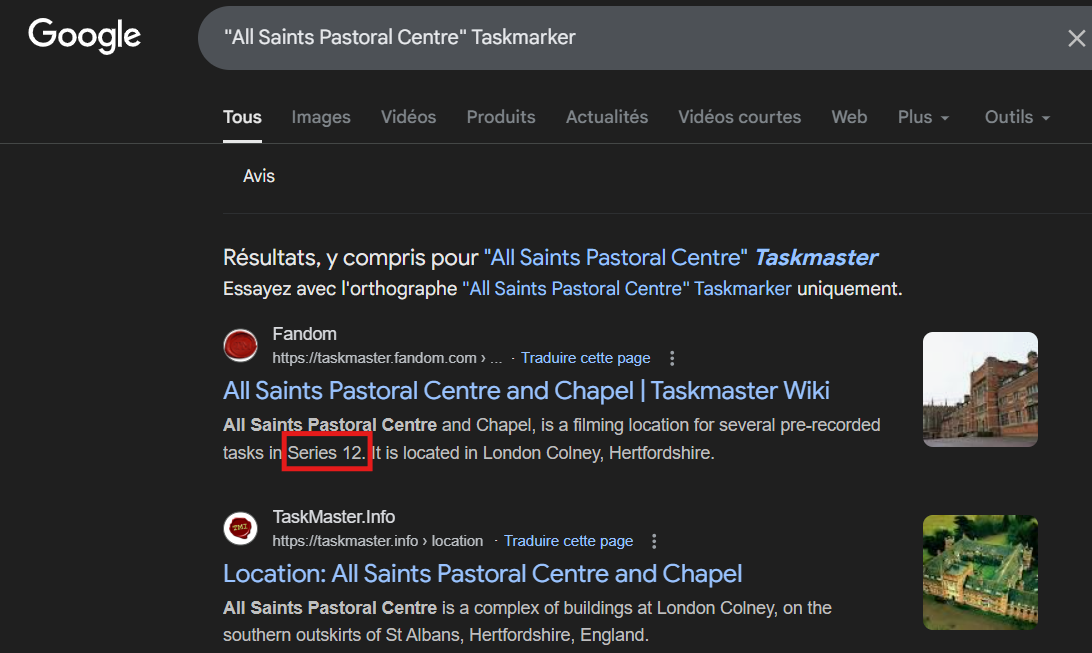Select the Vidéos courtes tab
The height and width of the screenshot is (653, 1092).
(x=739, y=117)
